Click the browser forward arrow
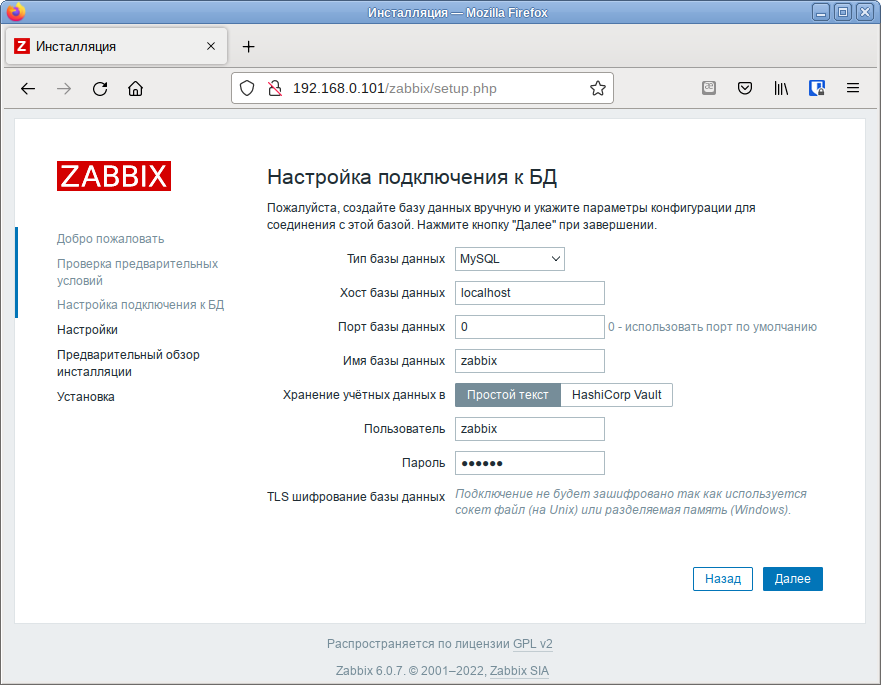The width and height of the screenshot is (881, 685). click(64, 88)
